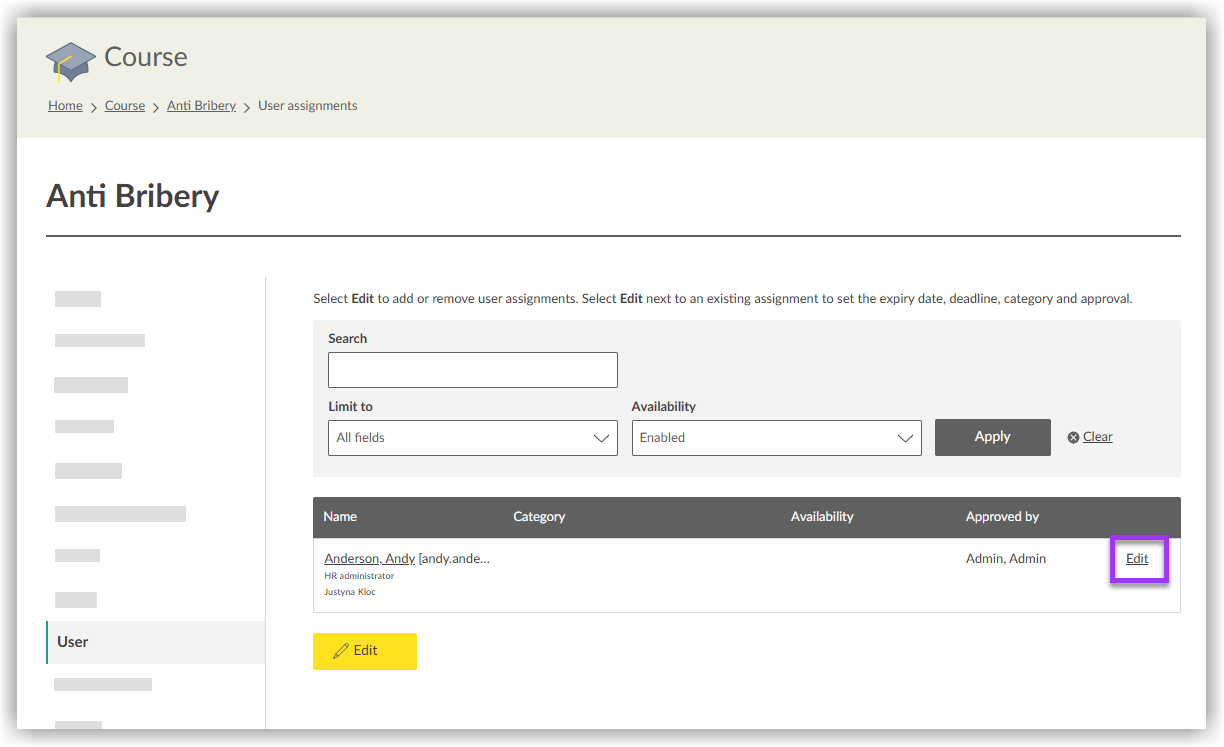Navigate to Anti Bribery breadcrumb link
Screen dimensions: 1224x747
[x=201, y=106]
